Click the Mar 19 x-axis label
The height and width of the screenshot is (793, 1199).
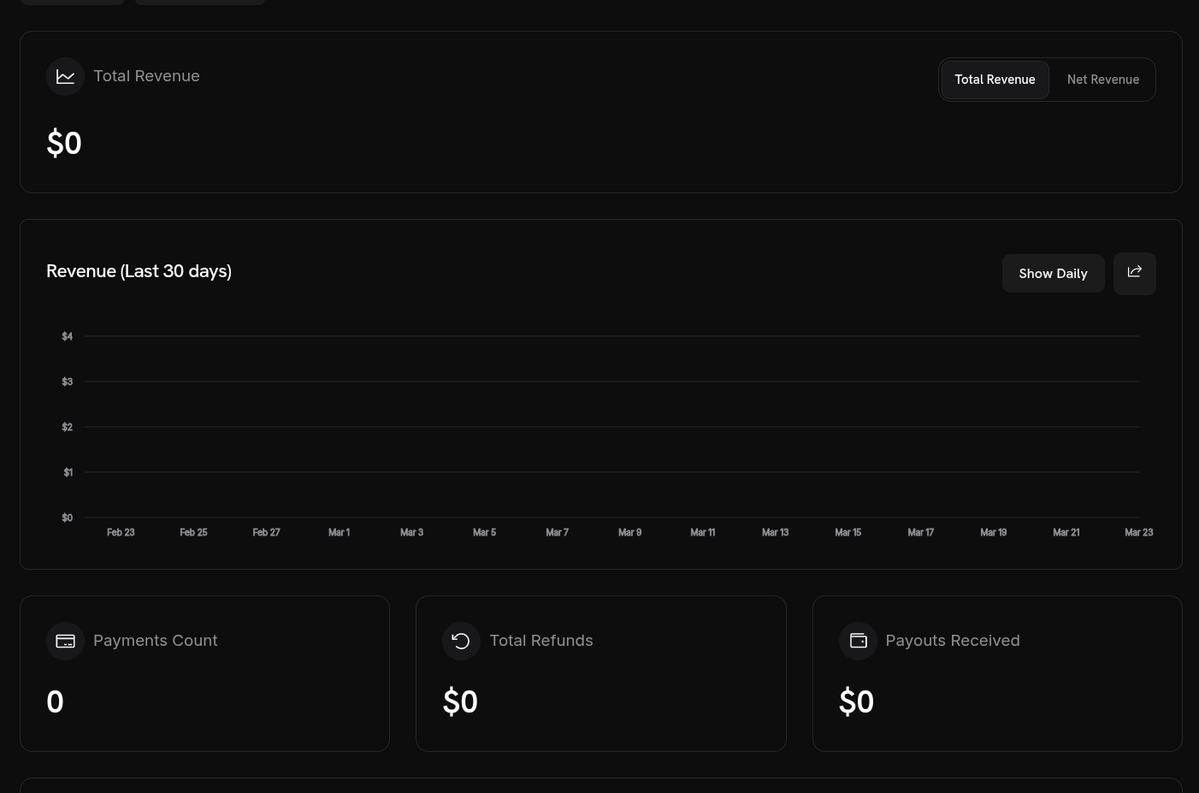993,532
